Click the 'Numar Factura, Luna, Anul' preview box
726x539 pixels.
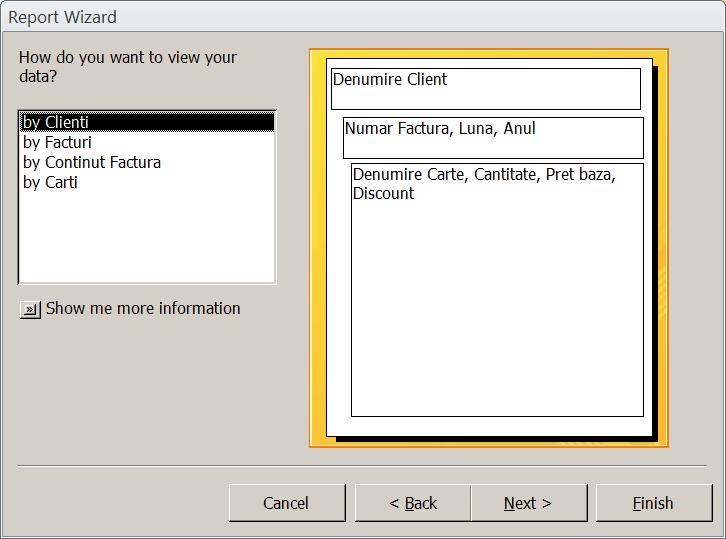coord(493,138)
